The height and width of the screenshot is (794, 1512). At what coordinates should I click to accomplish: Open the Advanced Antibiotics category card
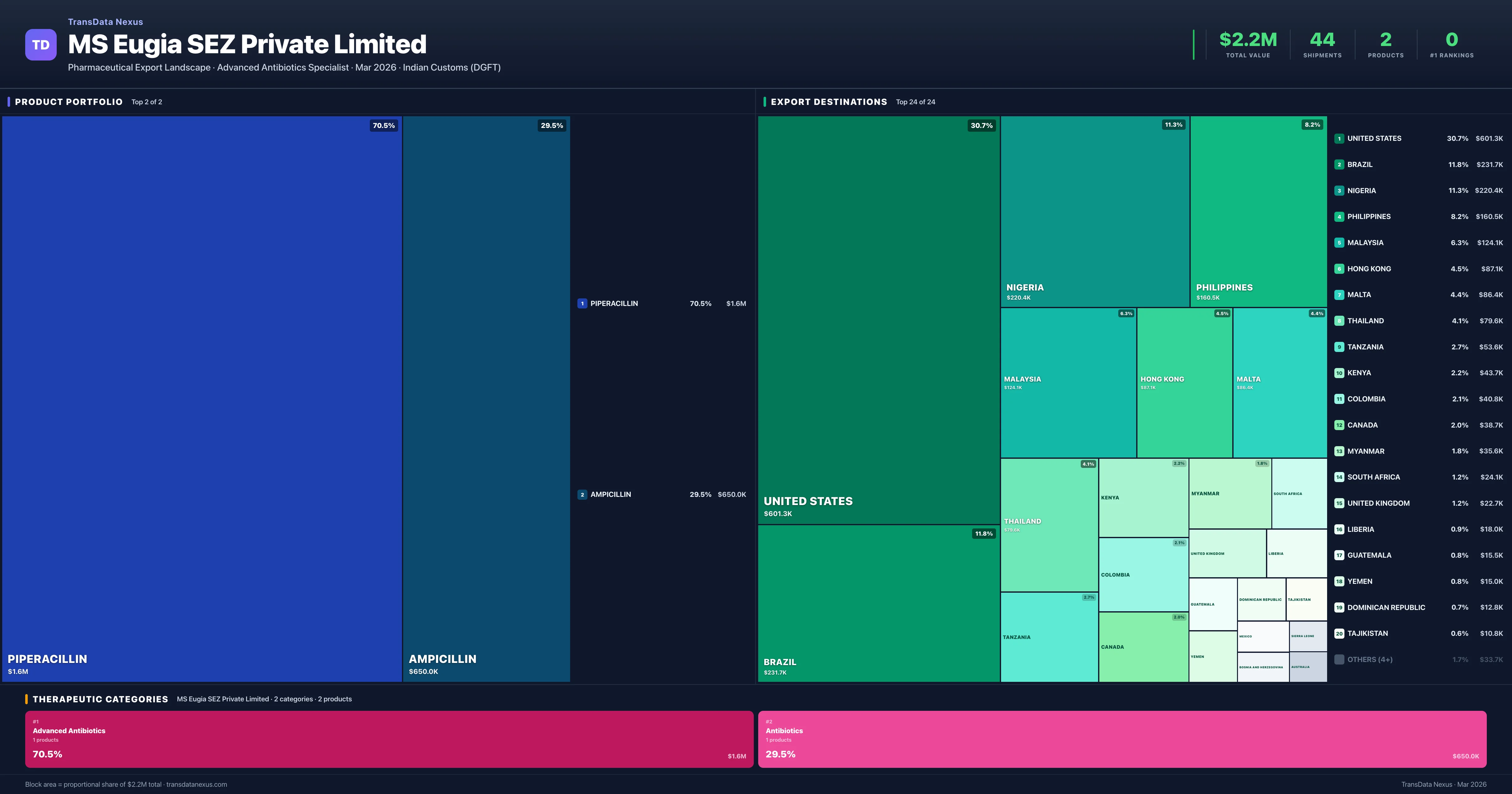[389, 739]
